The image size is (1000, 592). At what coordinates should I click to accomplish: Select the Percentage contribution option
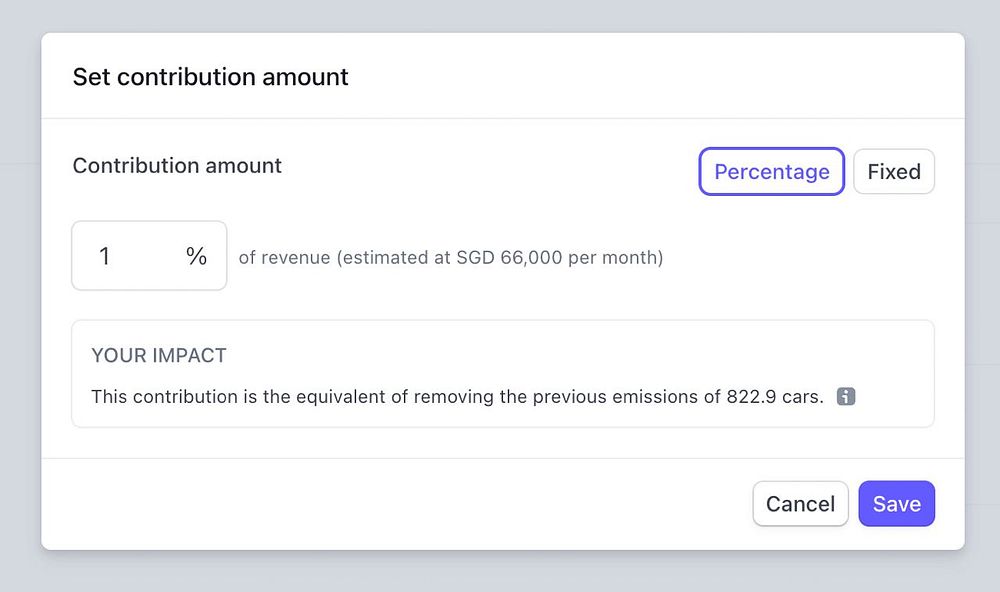pyautogui.click(x=771, y=172)
